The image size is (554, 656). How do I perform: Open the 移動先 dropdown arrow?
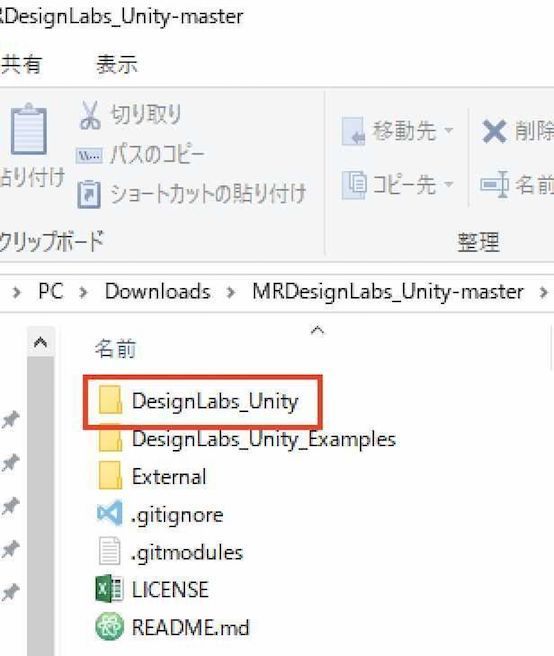pos(448,131)
